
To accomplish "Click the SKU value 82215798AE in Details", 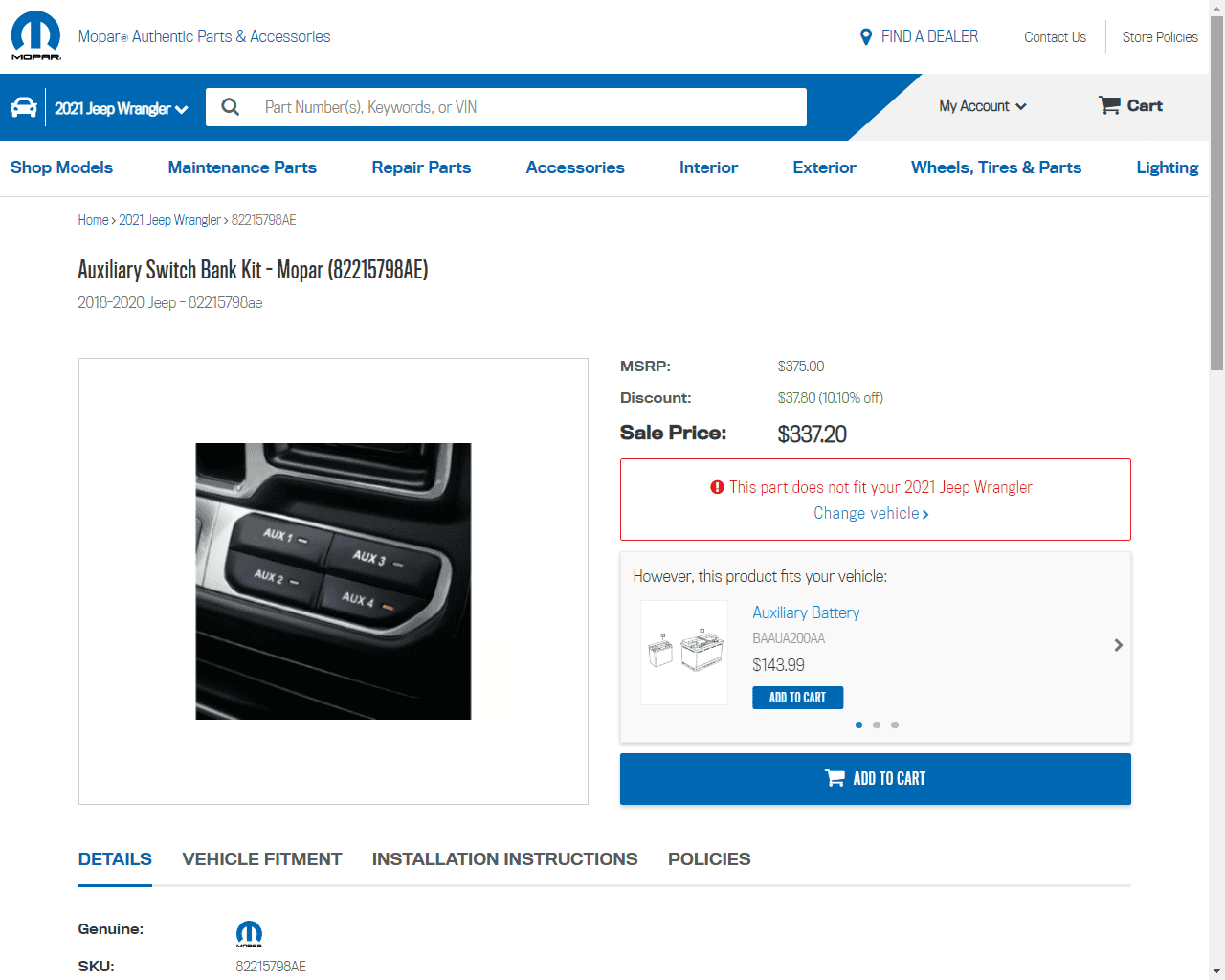I will [x=271, y=967].
